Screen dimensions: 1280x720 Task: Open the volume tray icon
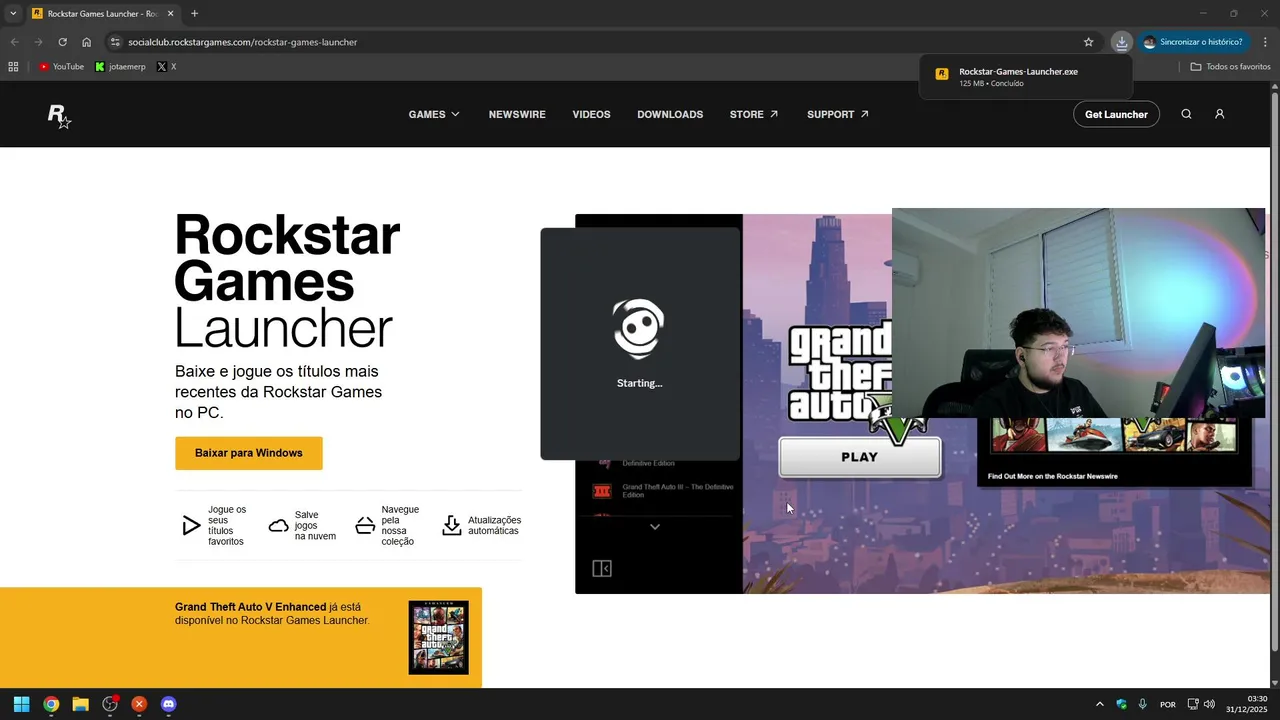coord(1209,704)
